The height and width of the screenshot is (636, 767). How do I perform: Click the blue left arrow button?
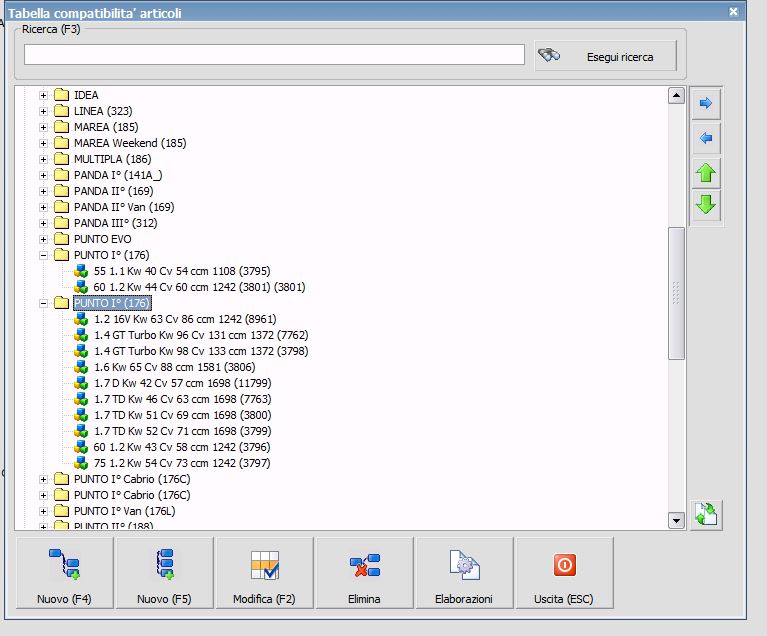tap(705, 138)
